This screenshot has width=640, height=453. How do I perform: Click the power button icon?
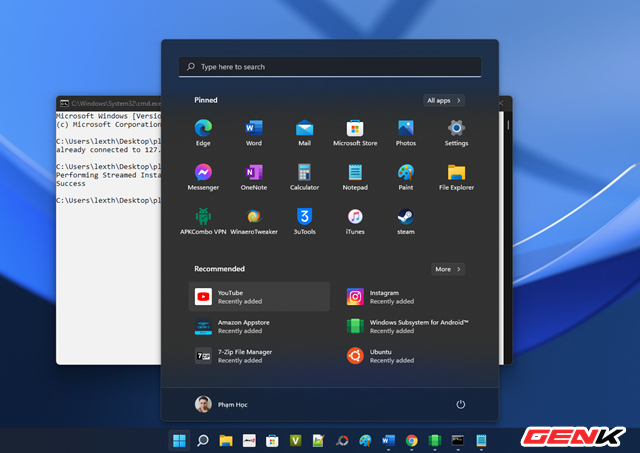click(460, 404)
